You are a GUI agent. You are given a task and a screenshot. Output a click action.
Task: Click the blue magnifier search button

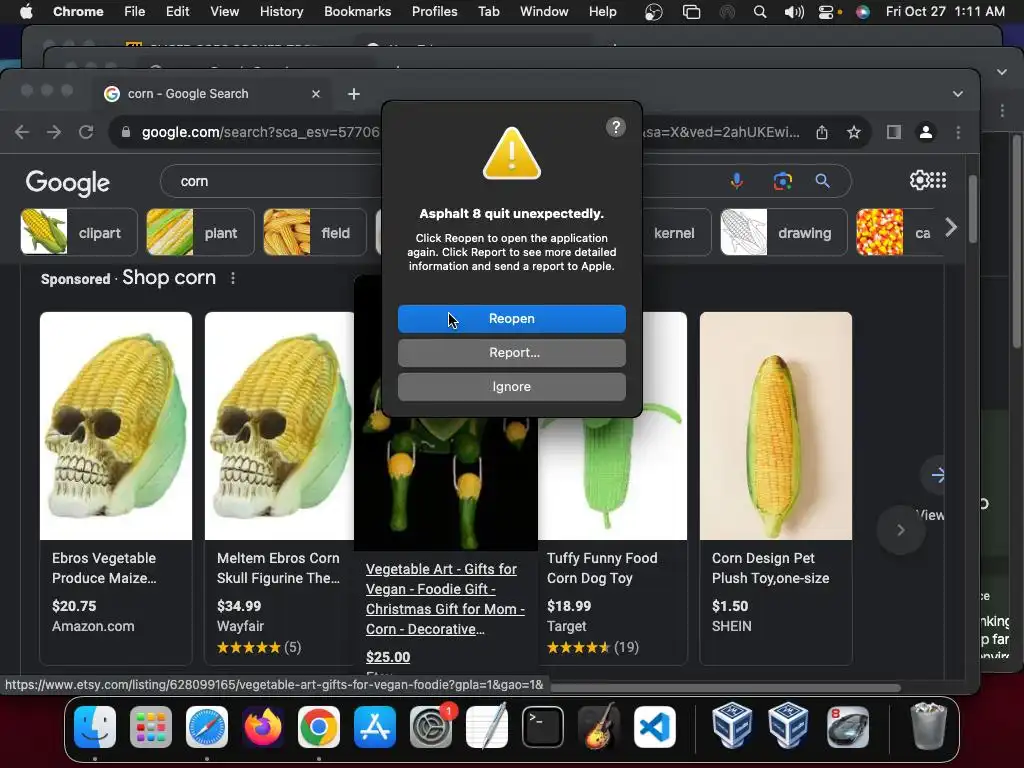[x=822, y=181]
